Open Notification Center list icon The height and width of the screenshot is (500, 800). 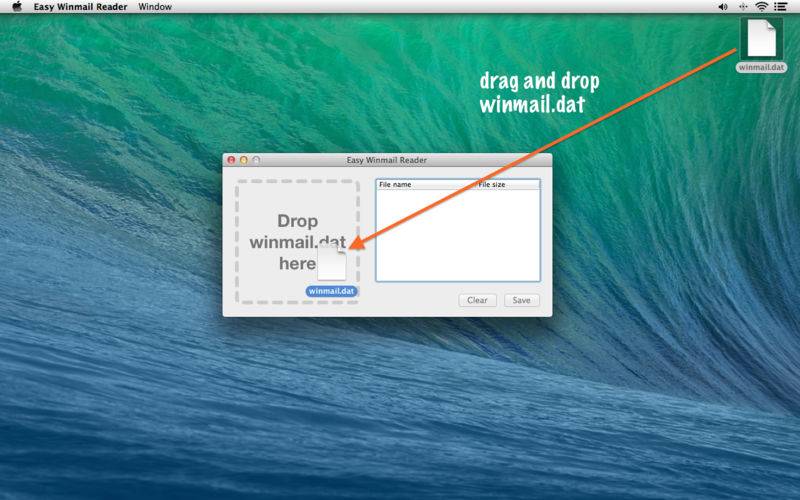point(780,7)
